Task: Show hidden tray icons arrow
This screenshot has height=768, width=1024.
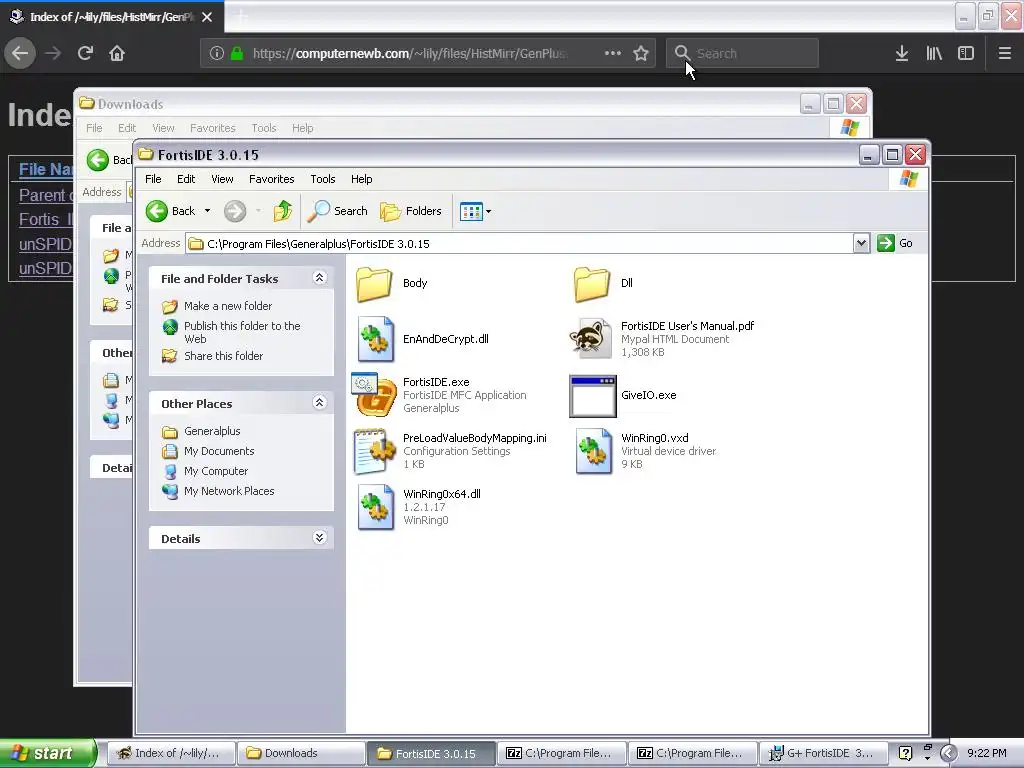Action: click(x=948, y=753)
